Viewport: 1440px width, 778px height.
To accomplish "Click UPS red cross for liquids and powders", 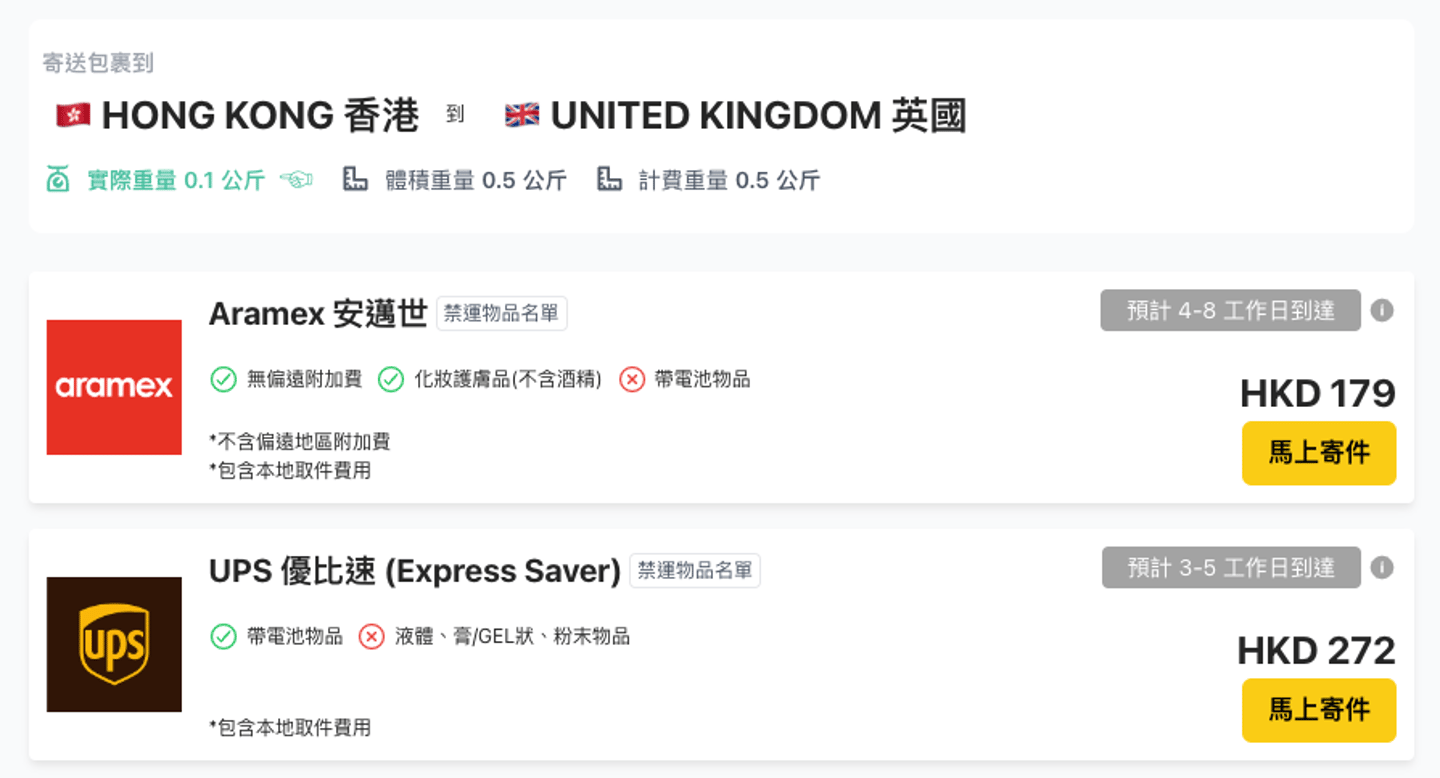I will tap(371, 637).
